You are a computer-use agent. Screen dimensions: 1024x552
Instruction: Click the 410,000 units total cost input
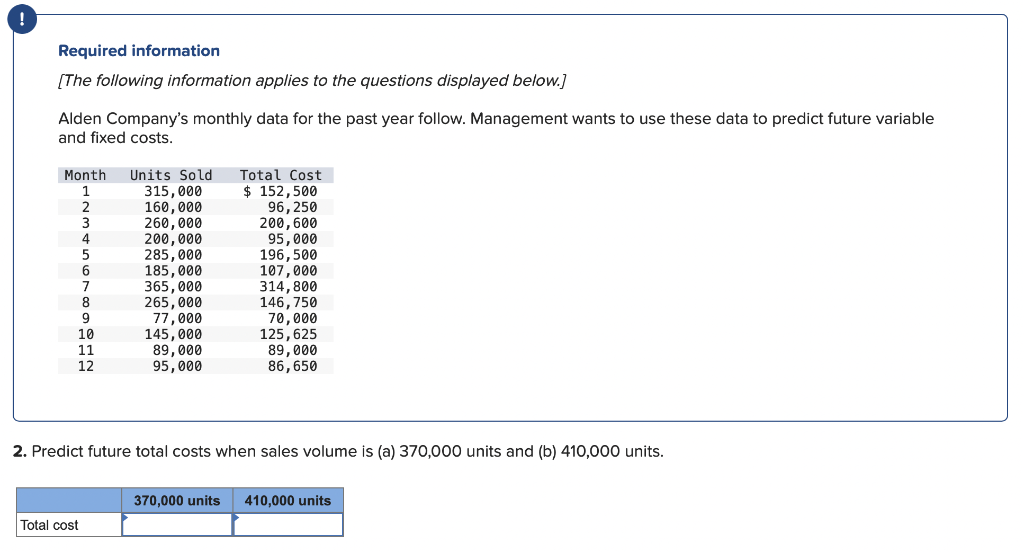click(x=288, y=525)
